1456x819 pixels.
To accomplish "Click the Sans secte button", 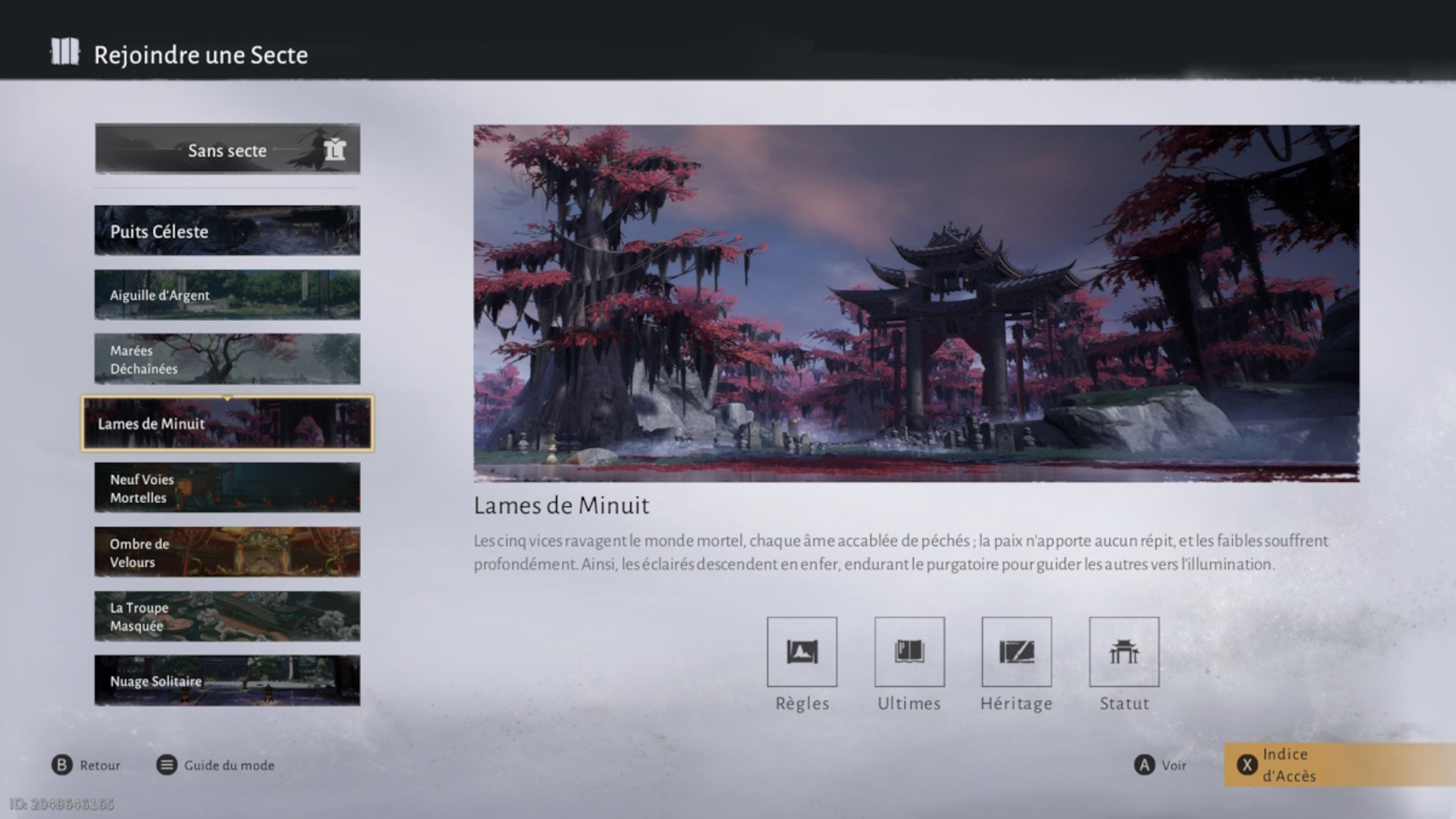I will (x=227, y=149).
